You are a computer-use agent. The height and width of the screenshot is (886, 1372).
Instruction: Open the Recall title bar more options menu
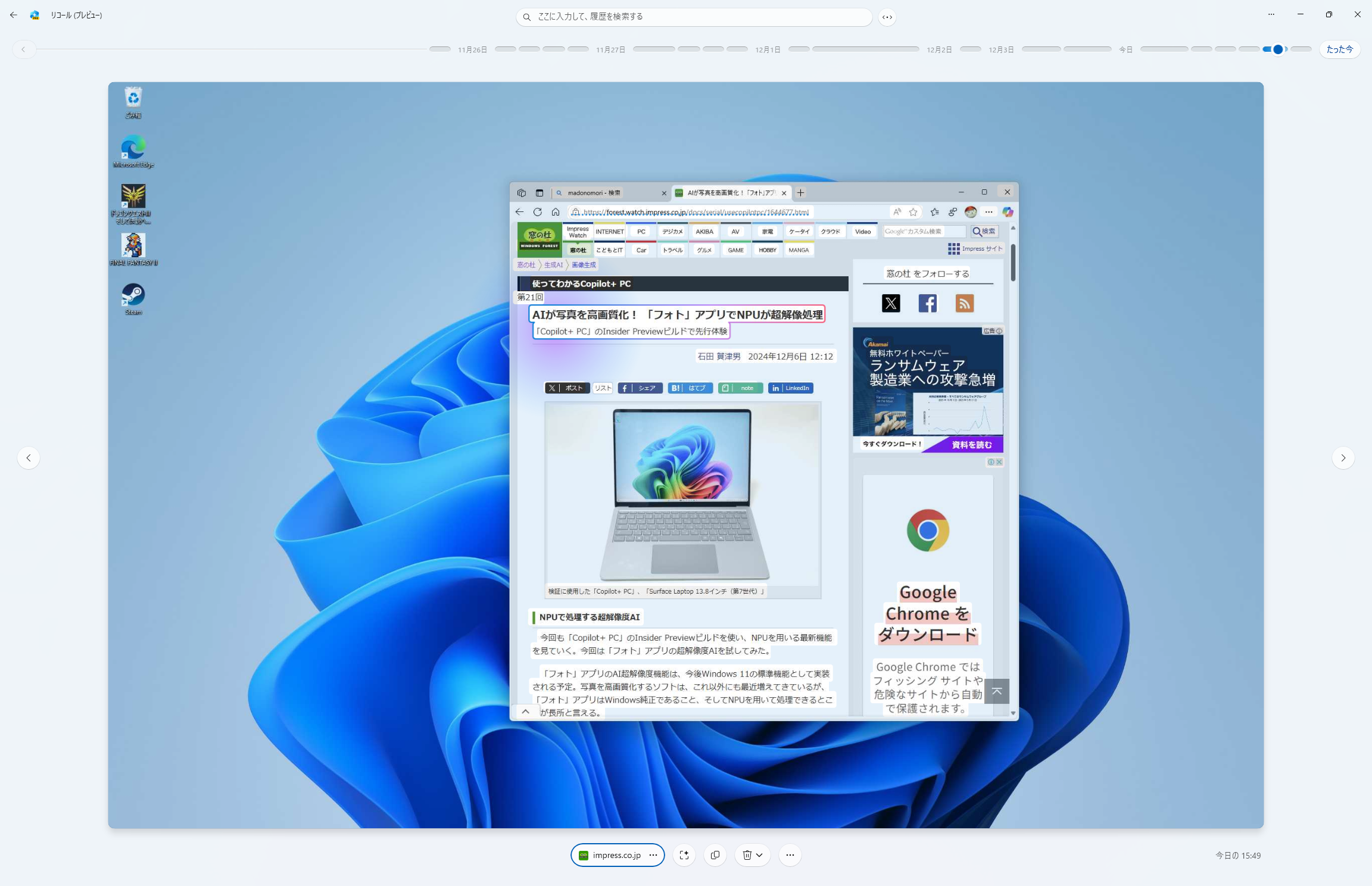click(x=1271, y=14)
